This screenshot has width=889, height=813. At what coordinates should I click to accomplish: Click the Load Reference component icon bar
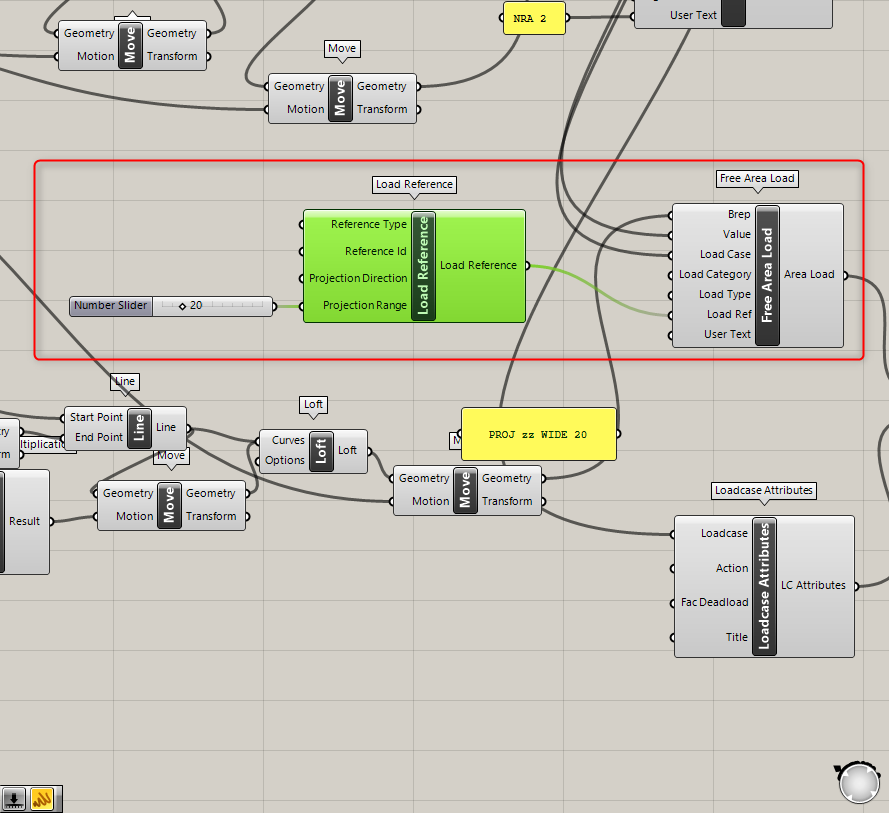tap(423, 266)
